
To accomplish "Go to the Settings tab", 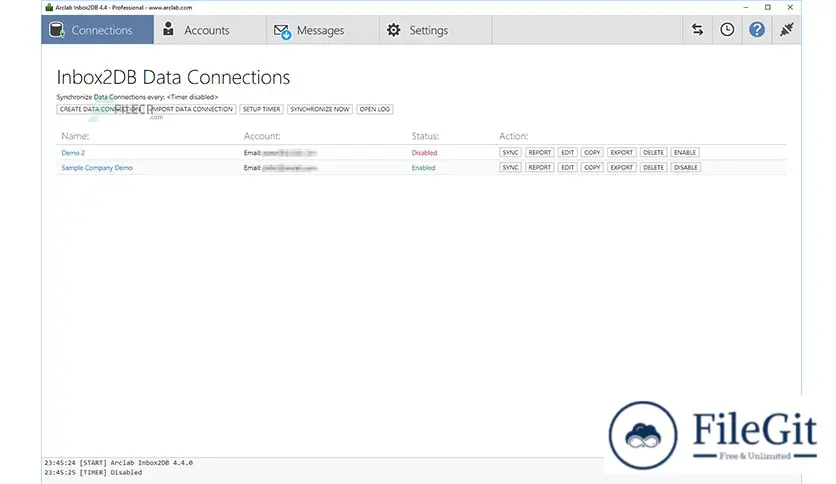I will click(x=436, y=30).
